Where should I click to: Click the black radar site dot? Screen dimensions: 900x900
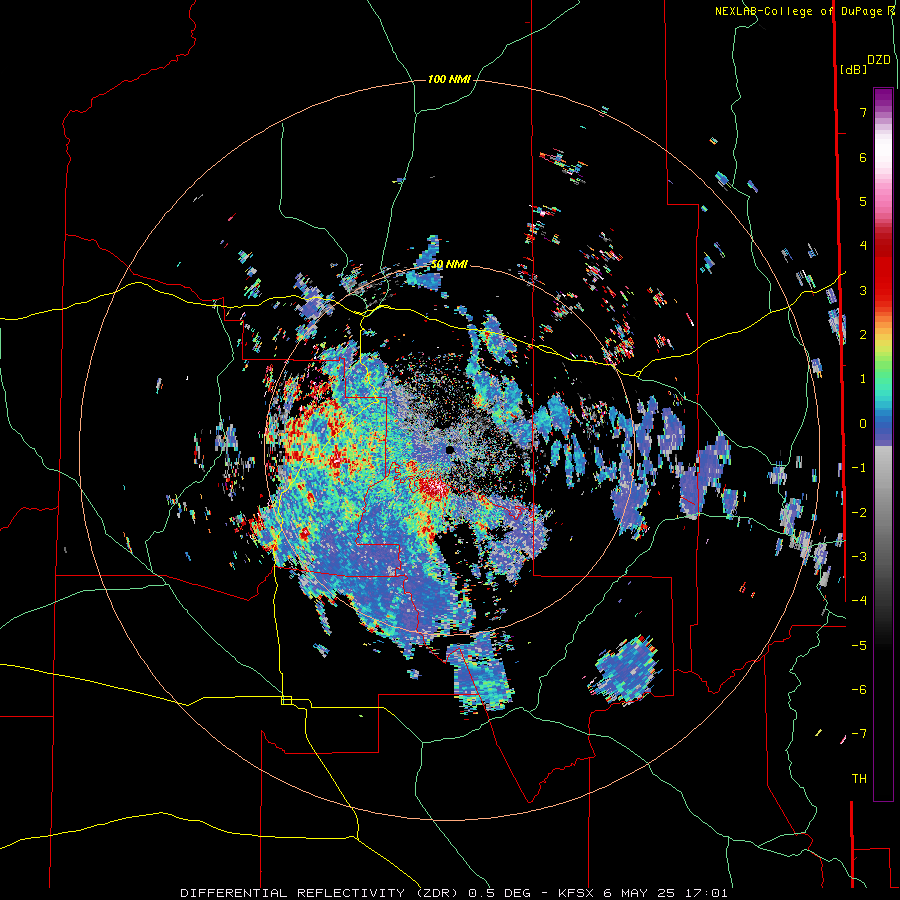[x=450, y=450]
